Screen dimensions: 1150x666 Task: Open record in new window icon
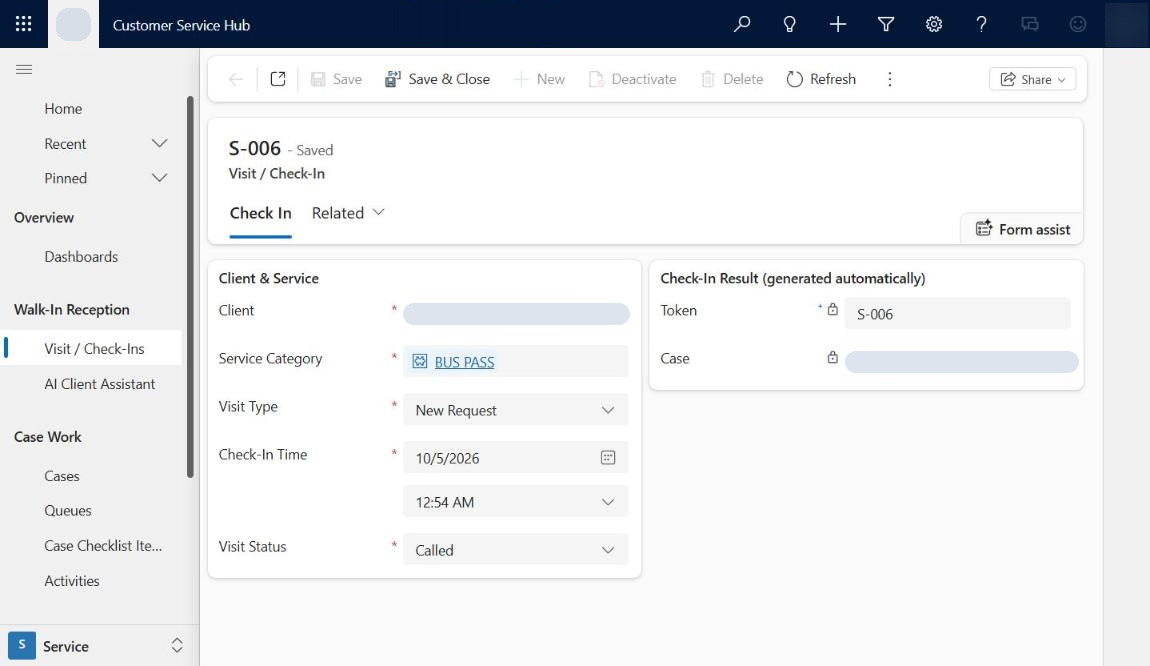[278, 79]
